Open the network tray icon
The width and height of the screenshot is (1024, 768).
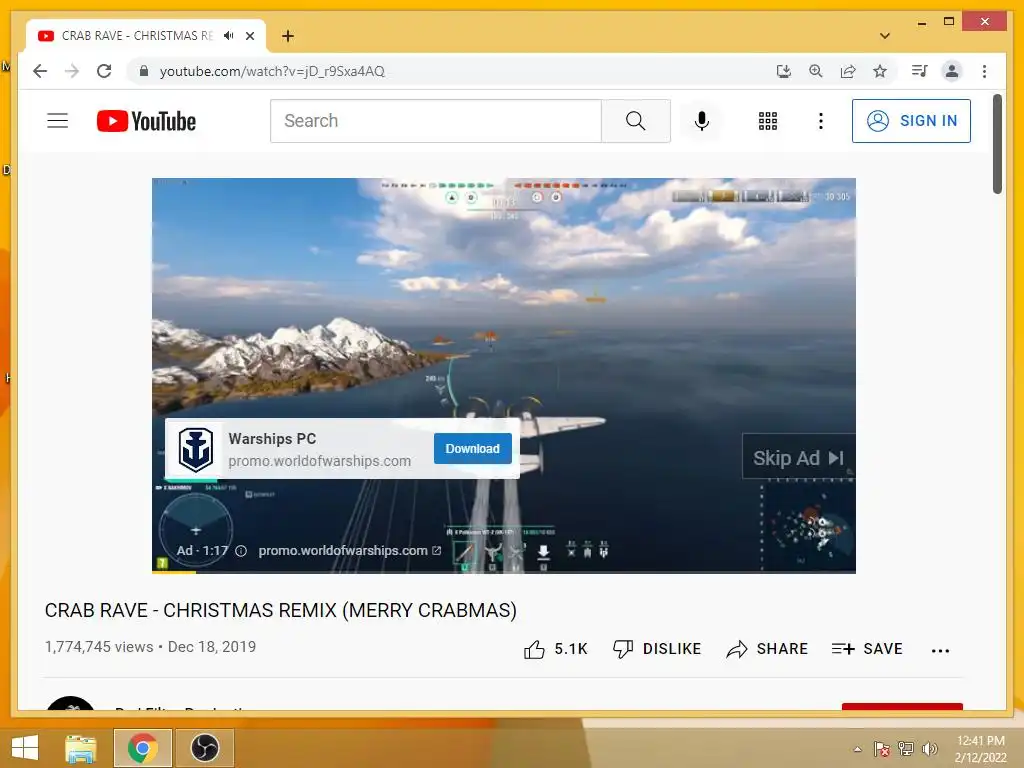(x=905, y=749)
